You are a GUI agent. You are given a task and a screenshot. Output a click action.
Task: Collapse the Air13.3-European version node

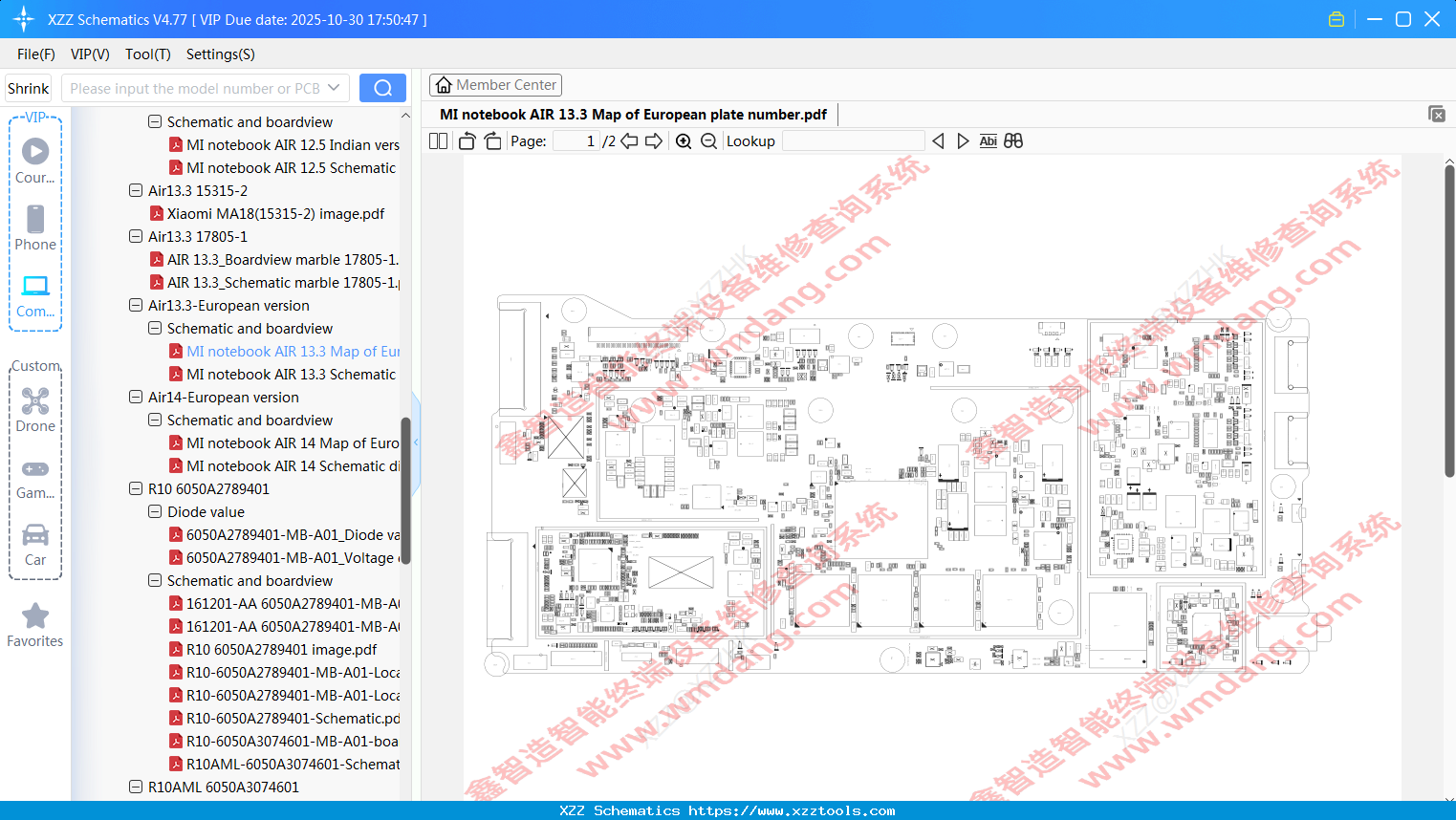tap(136, 306)
